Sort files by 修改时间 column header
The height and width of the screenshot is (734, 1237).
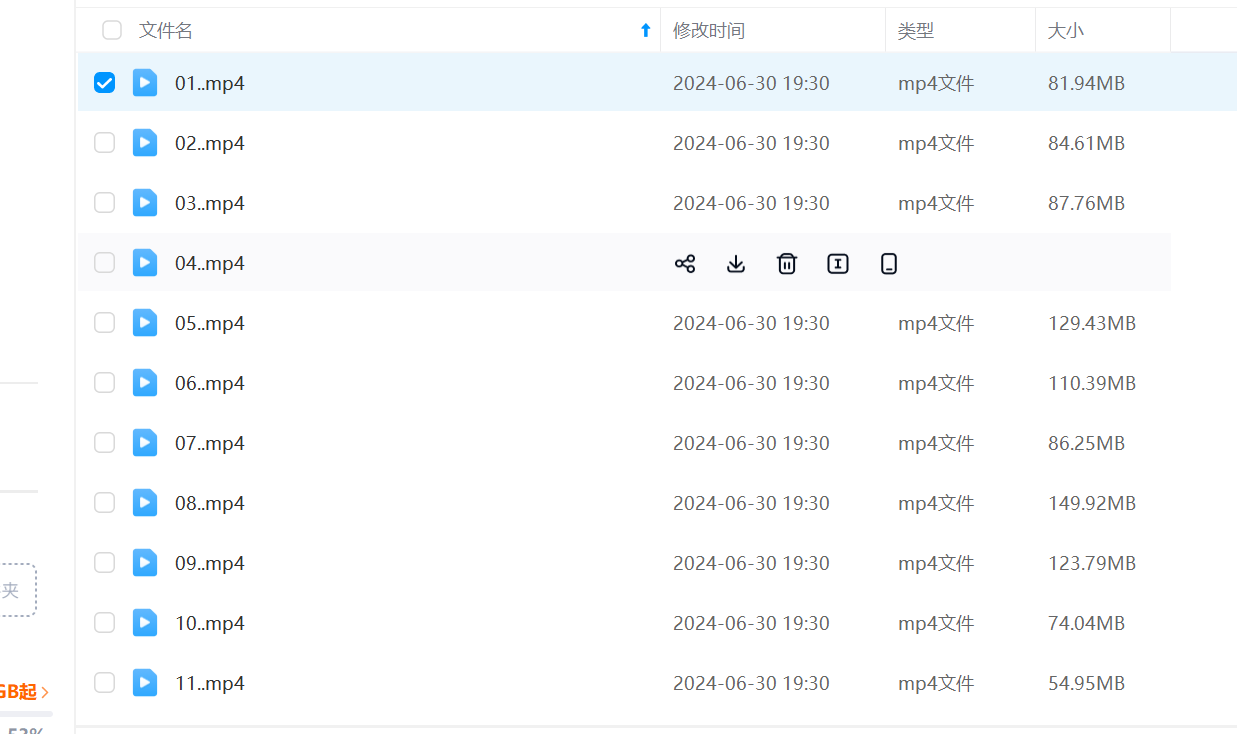(x=709, y=31)
